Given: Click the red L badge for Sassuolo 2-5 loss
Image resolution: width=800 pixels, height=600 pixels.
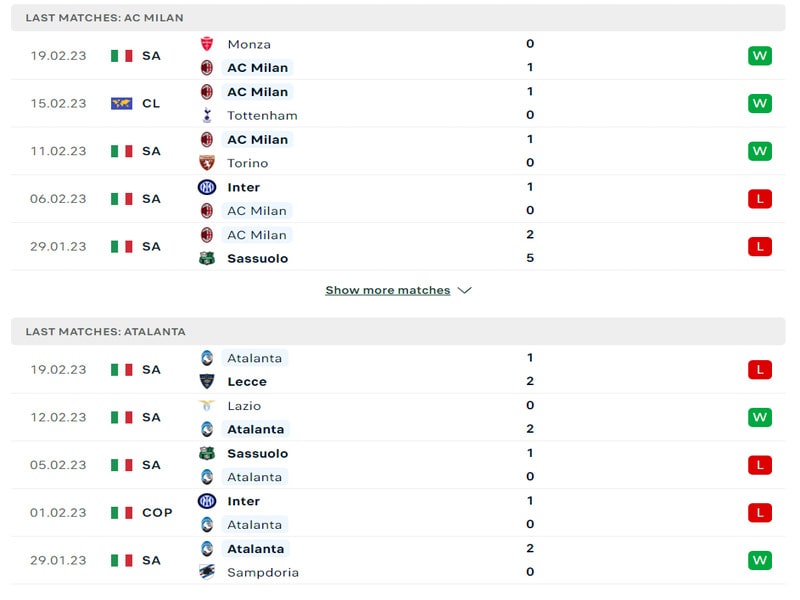Looking at the screenshot, I should click(x=760, y=246).
